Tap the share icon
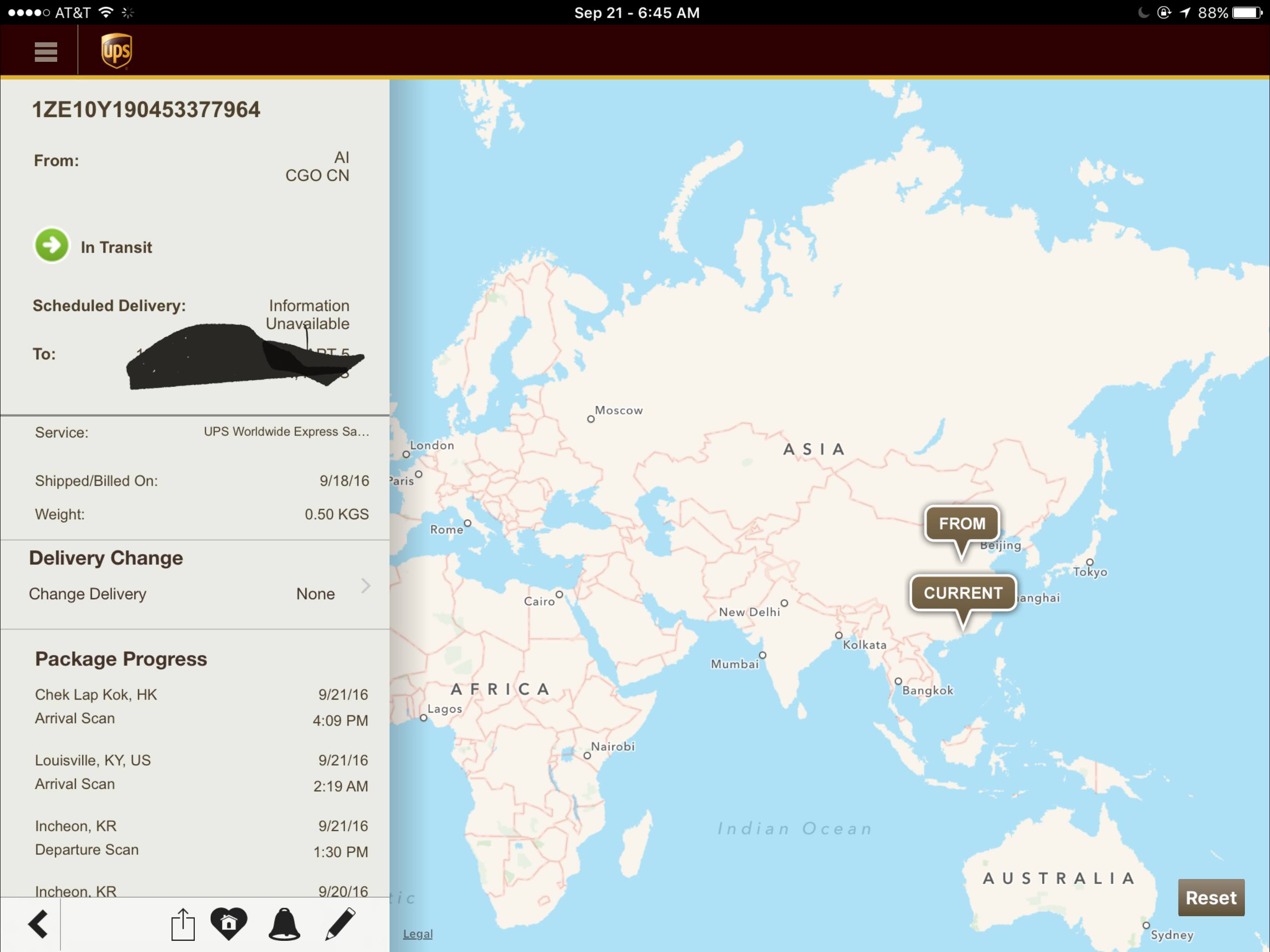The width and height of the screenshot is (1270, 952). 183,924
